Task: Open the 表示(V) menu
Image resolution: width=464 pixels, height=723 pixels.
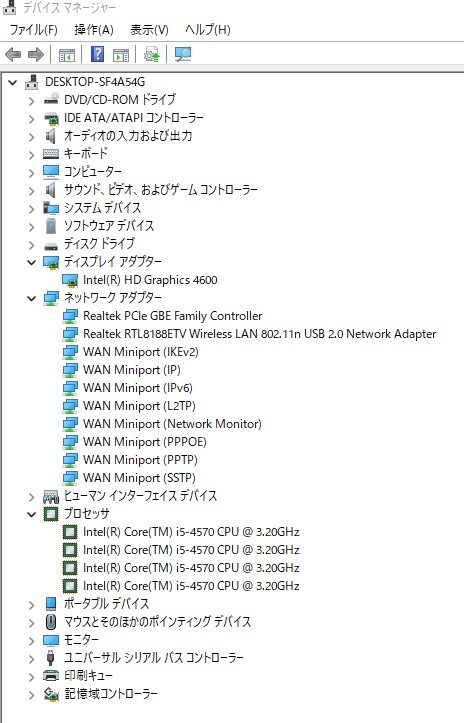Action: [x=149, y=30]
